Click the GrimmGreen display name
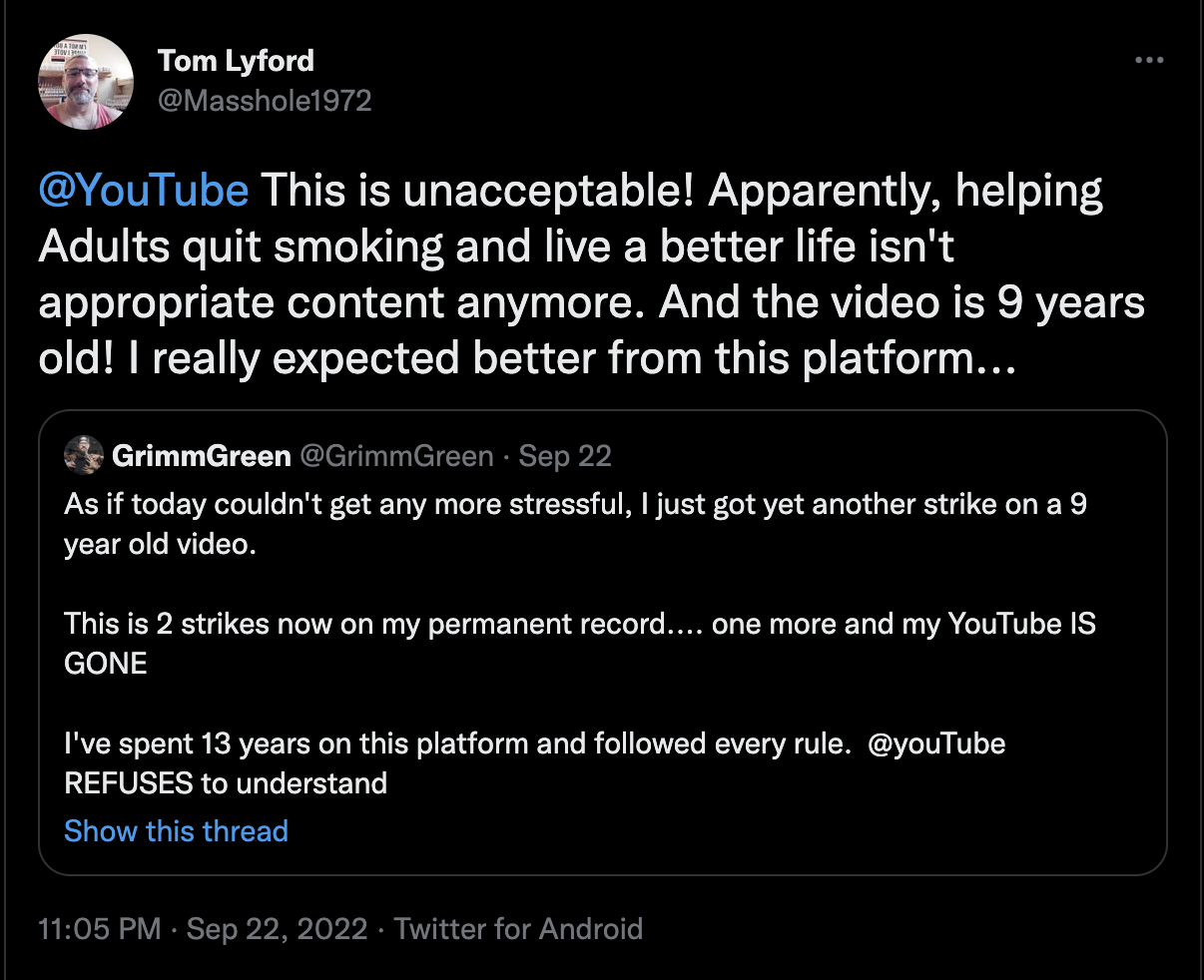This screenshot has width=1204, height=980. [x=202, y=456]
